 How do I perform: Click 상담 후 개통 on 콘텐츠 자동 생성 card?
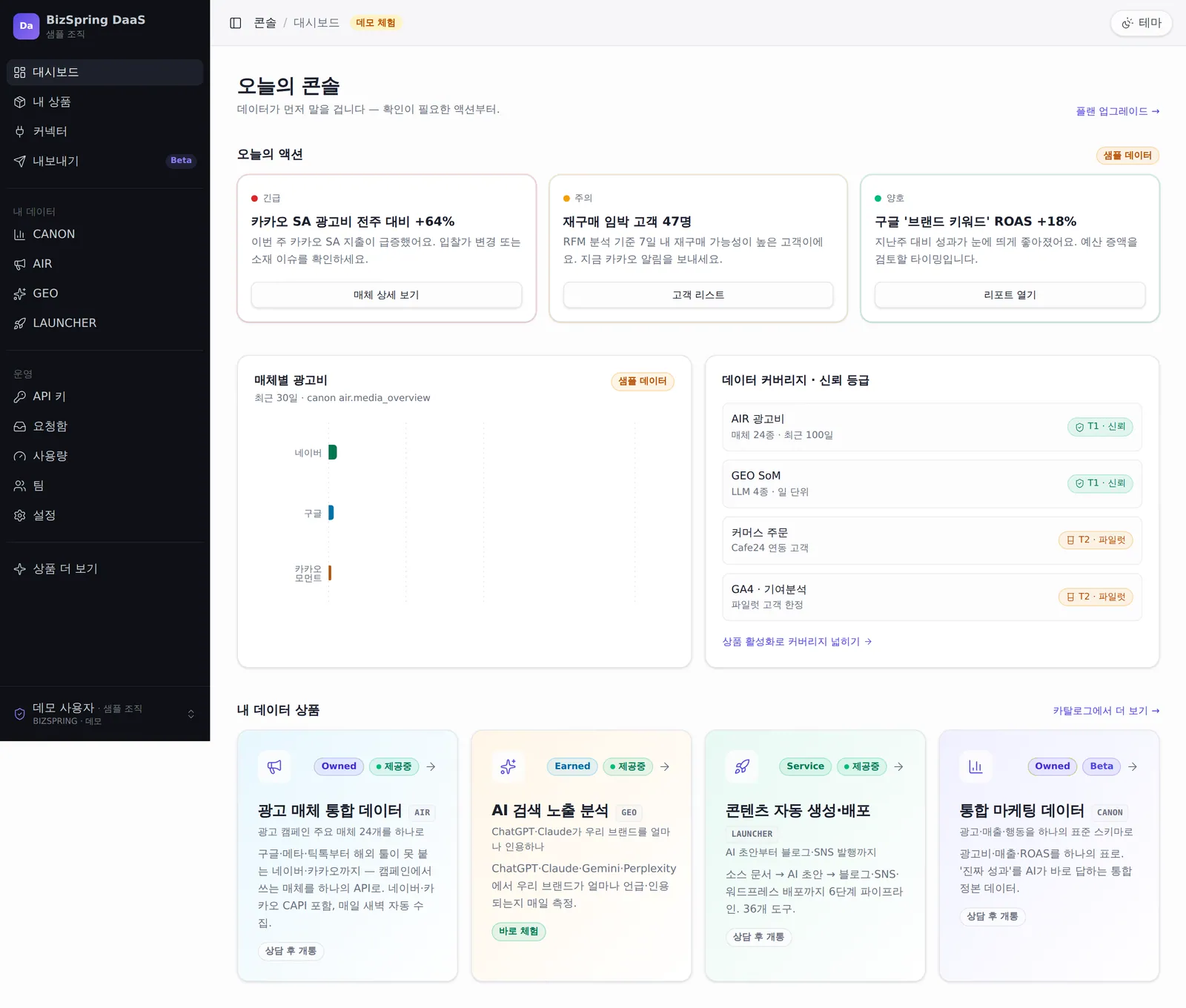[x=759, y=937]
